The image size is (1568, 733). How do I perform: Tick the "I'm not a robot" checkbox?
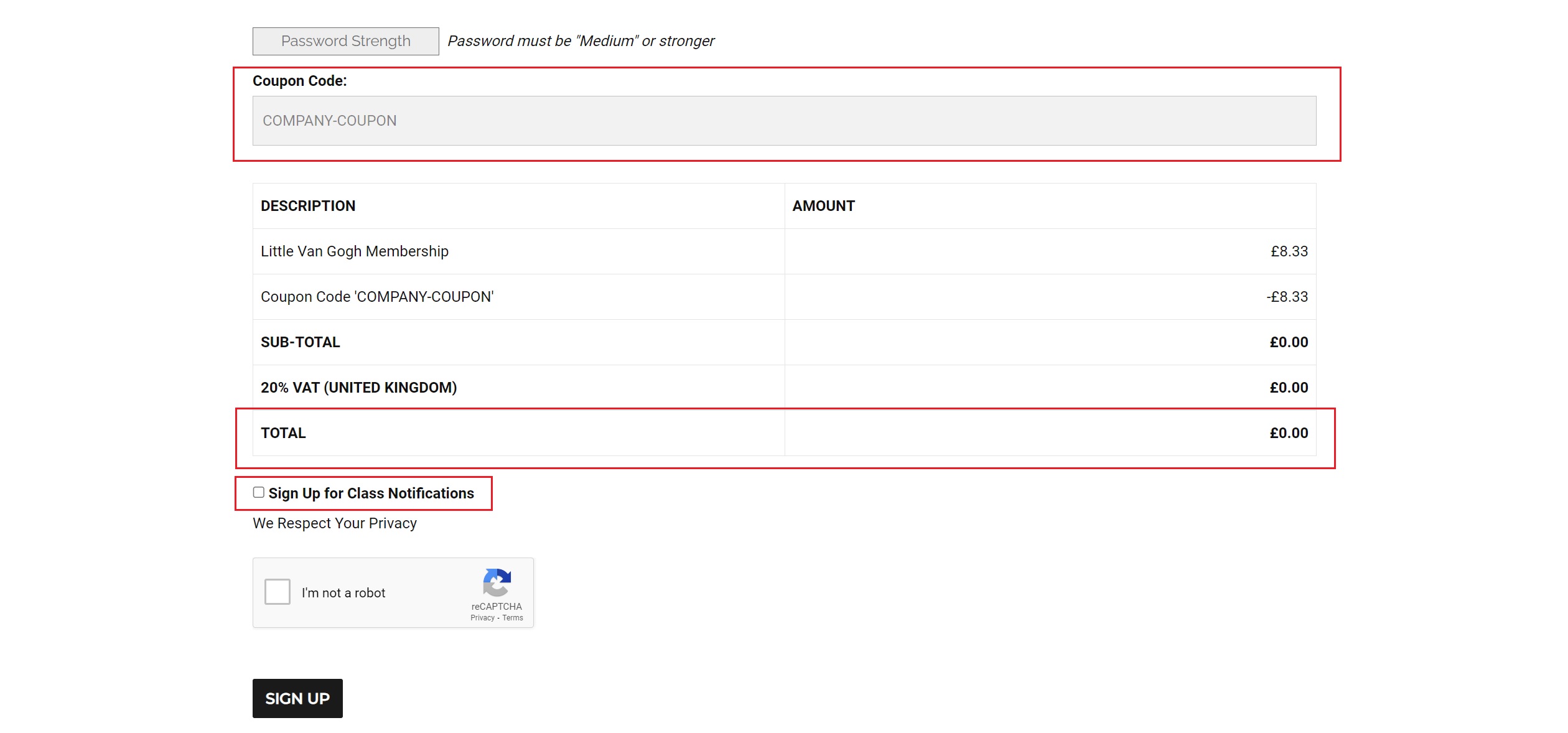[x=278, y=592]
